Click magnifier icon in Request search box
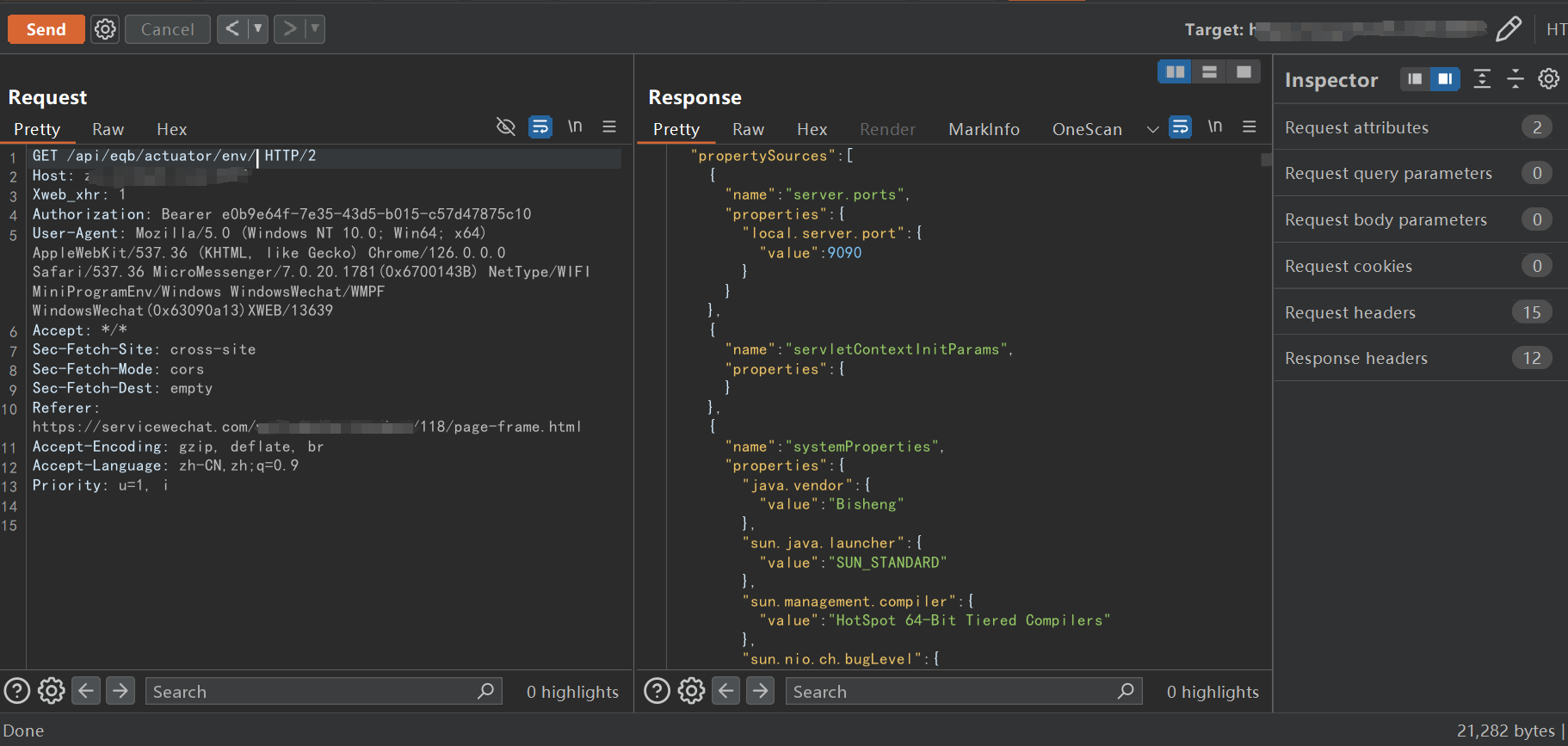Image resolution: width=1568 pixels, height=746 pixels. tap(486, 691)
